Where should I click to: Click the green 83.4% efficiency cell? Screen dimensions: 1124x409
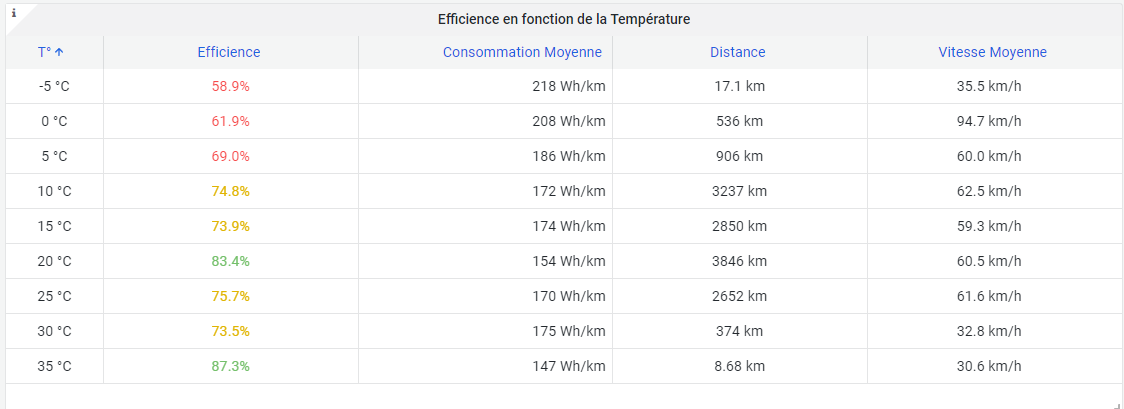tap(230, 261)
